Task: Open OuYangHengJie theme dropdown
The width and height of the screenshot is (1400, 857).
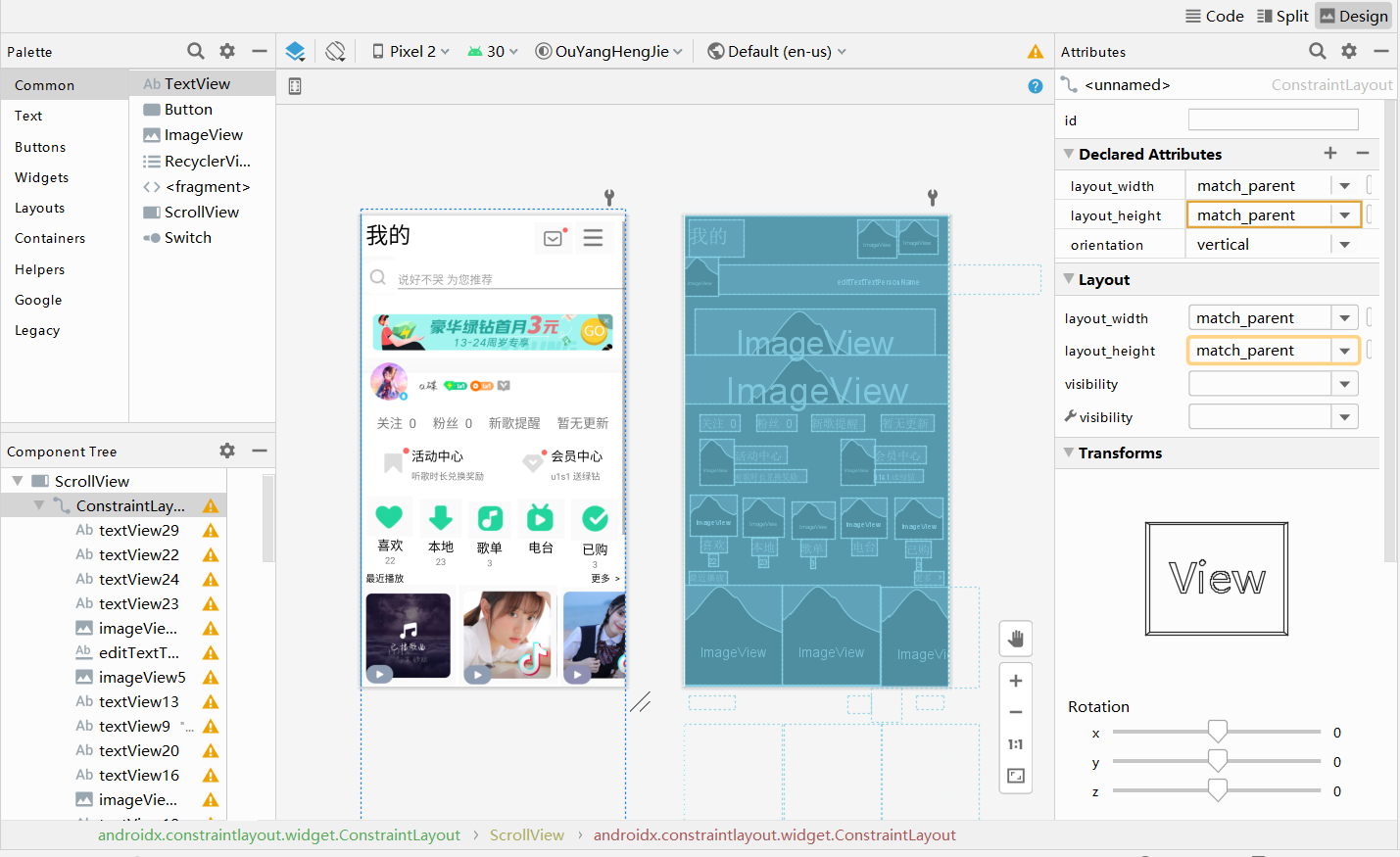Action: coord(608,51)
